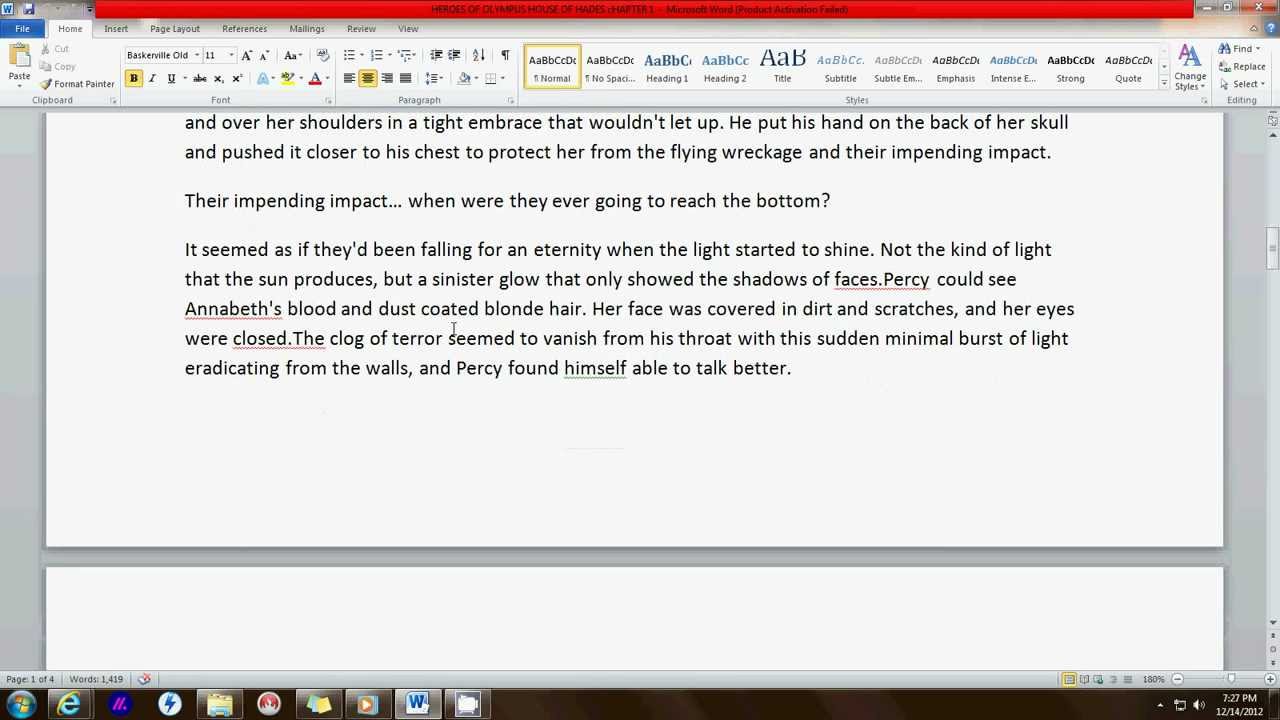Screen dimensions: 1280x720
Task: Switch to Web Layout view
Action: tap(1099, 679)
